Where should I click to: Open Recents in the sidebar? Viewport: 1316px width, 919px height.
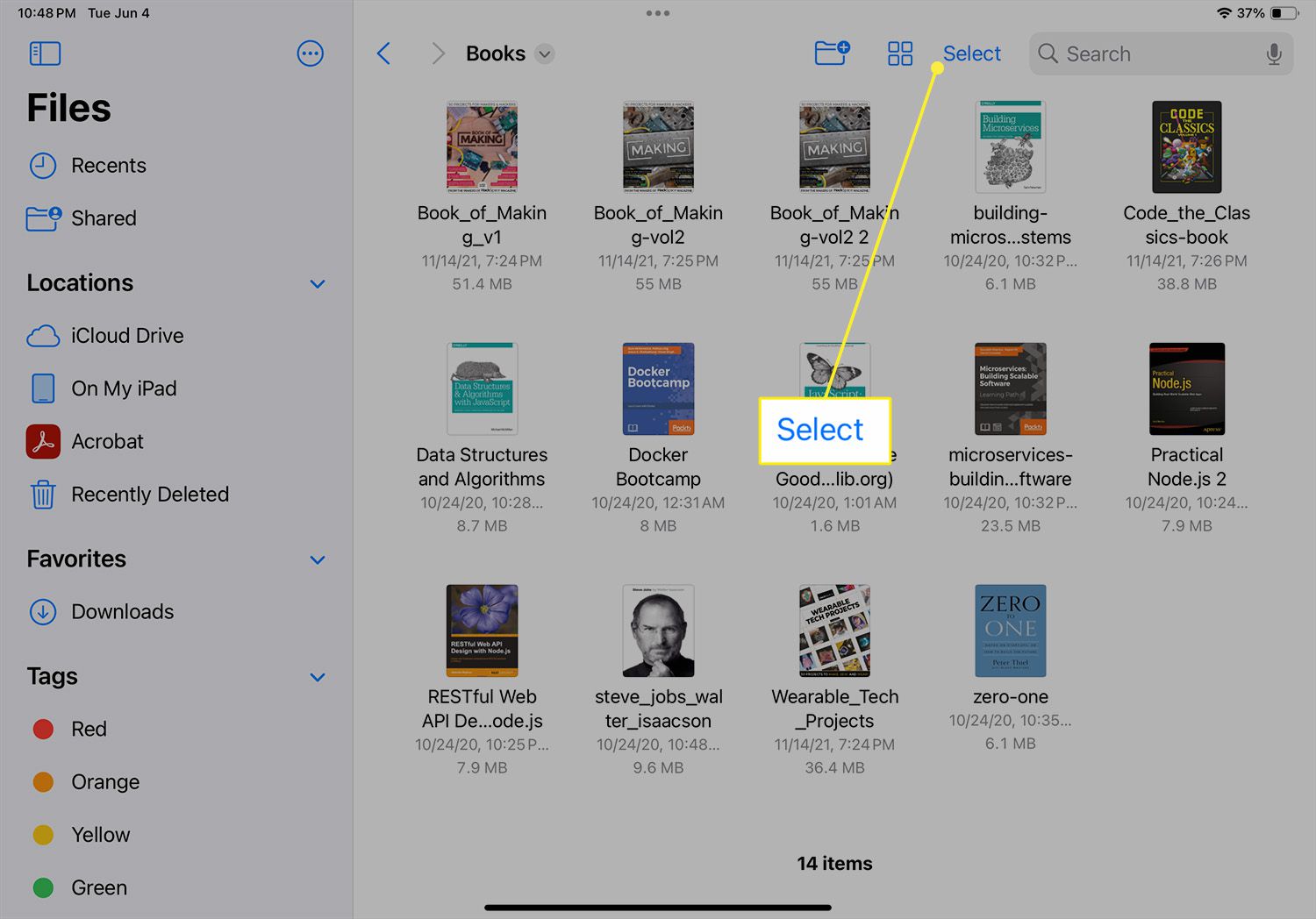[108, 166]
